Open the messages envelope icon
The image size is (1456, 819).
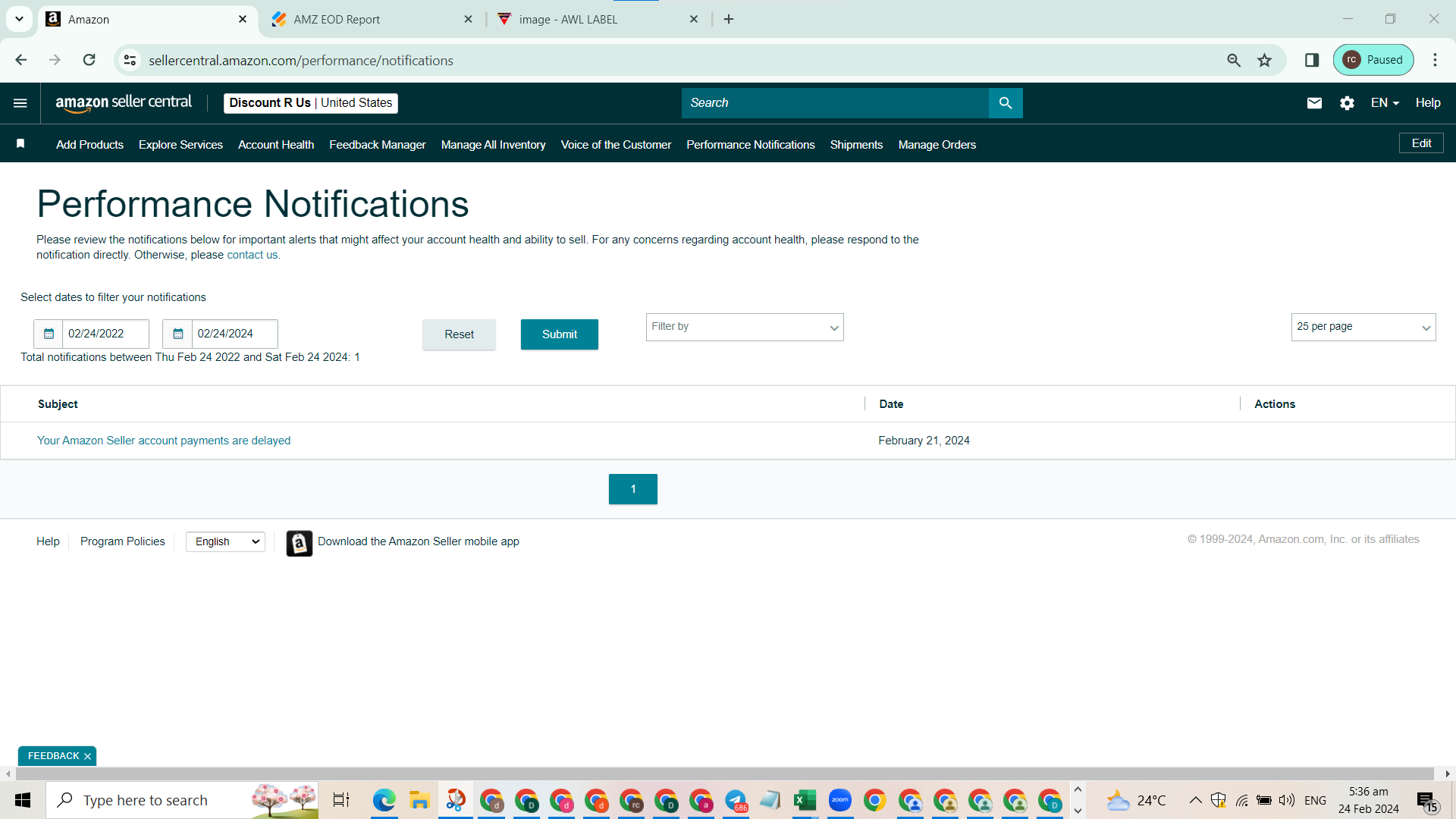(1314, 103)
